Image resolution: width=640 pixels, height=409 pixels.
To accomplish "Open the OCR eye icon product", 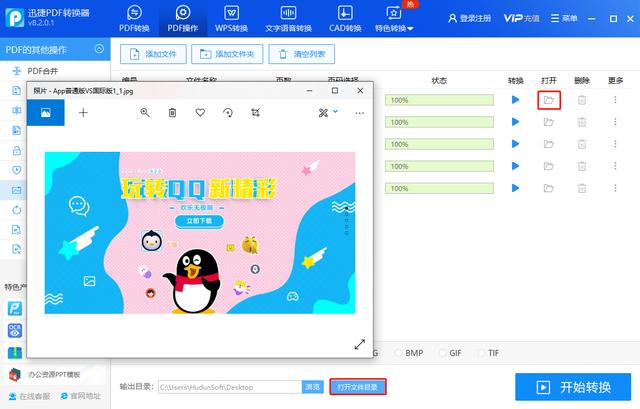I will point(15,331).
